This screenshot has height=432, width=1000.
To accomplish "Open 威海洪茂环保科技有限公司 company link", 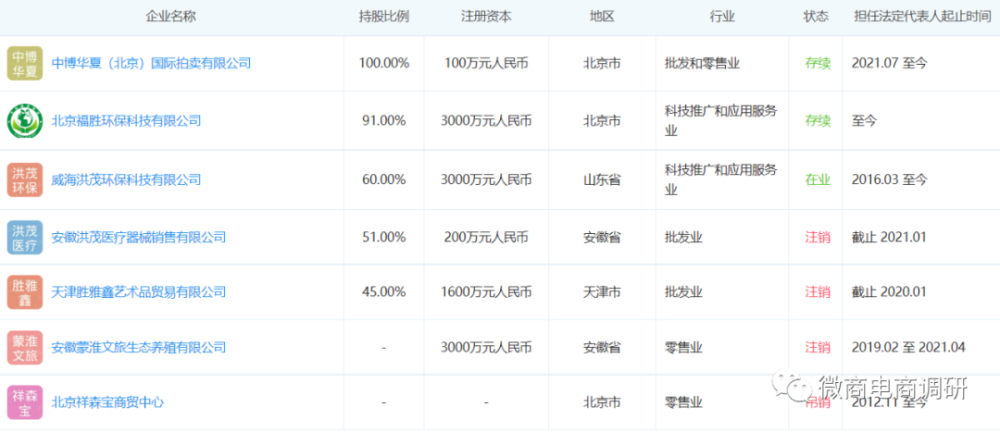I will pos(126,180).
